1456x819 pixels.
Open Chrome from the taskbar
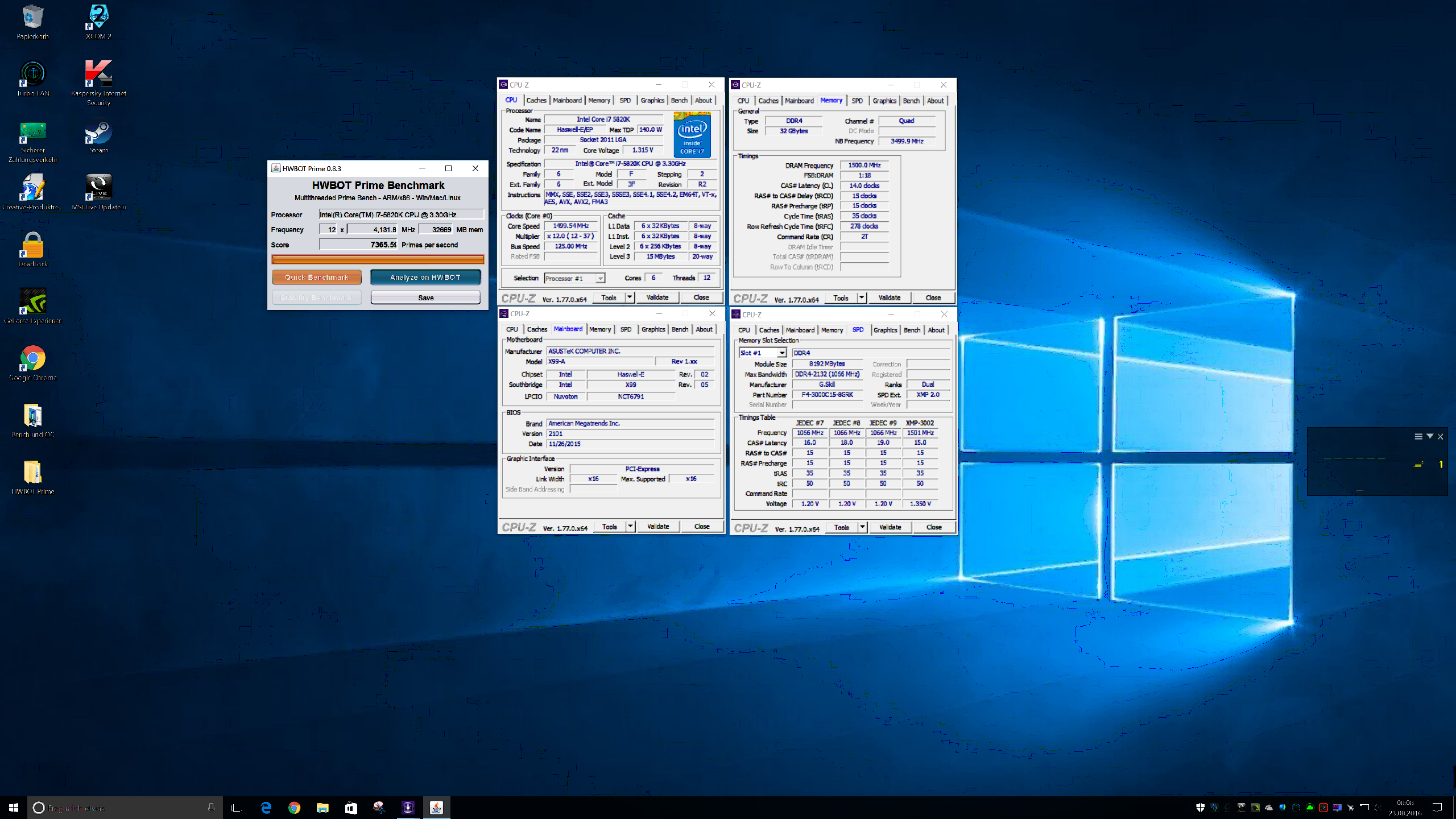click(294, 808)
